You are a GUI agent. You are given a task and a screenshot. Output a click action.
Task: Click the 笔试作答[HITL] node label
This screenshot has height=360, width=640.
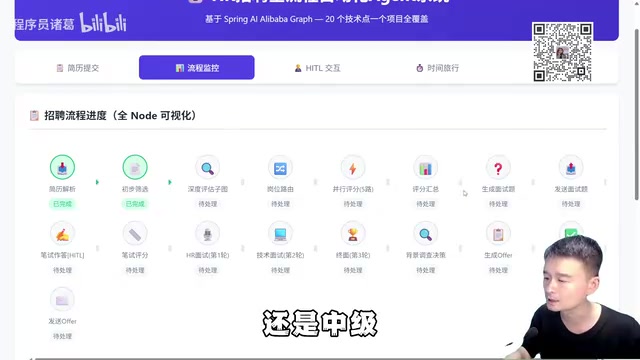pos(62,255)
